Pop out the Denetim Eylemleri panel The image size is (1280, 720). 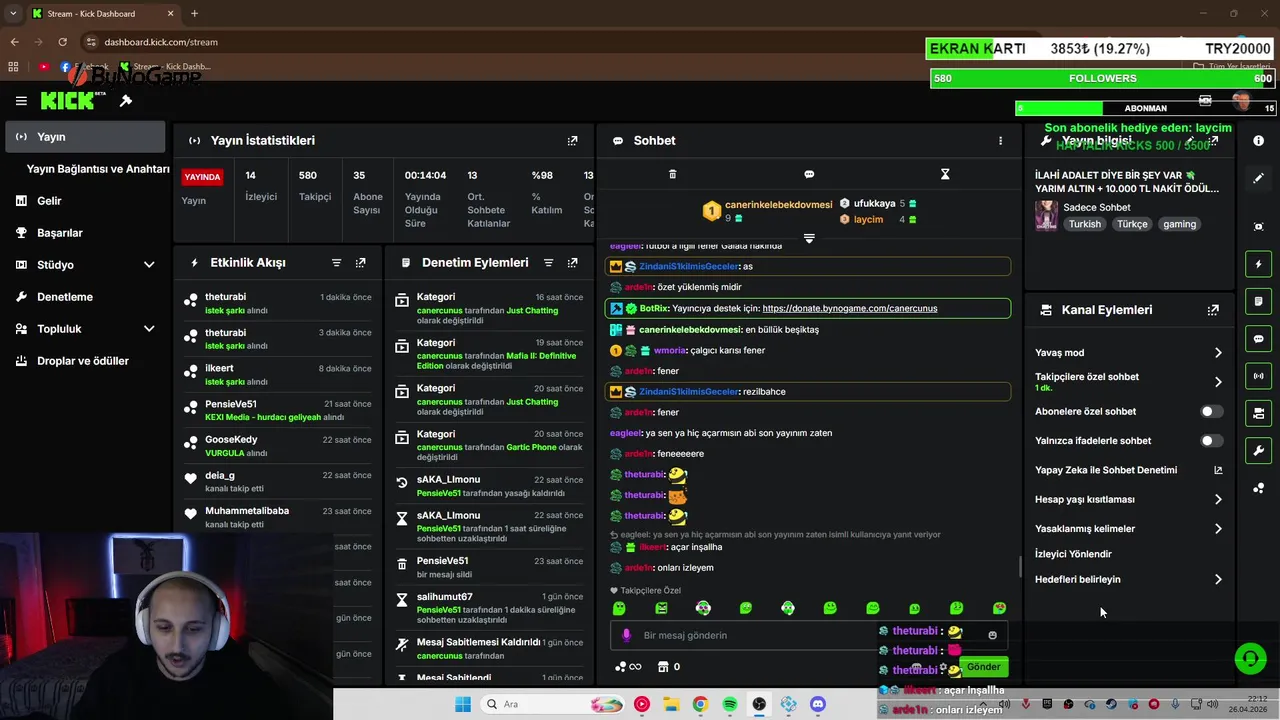572,263
